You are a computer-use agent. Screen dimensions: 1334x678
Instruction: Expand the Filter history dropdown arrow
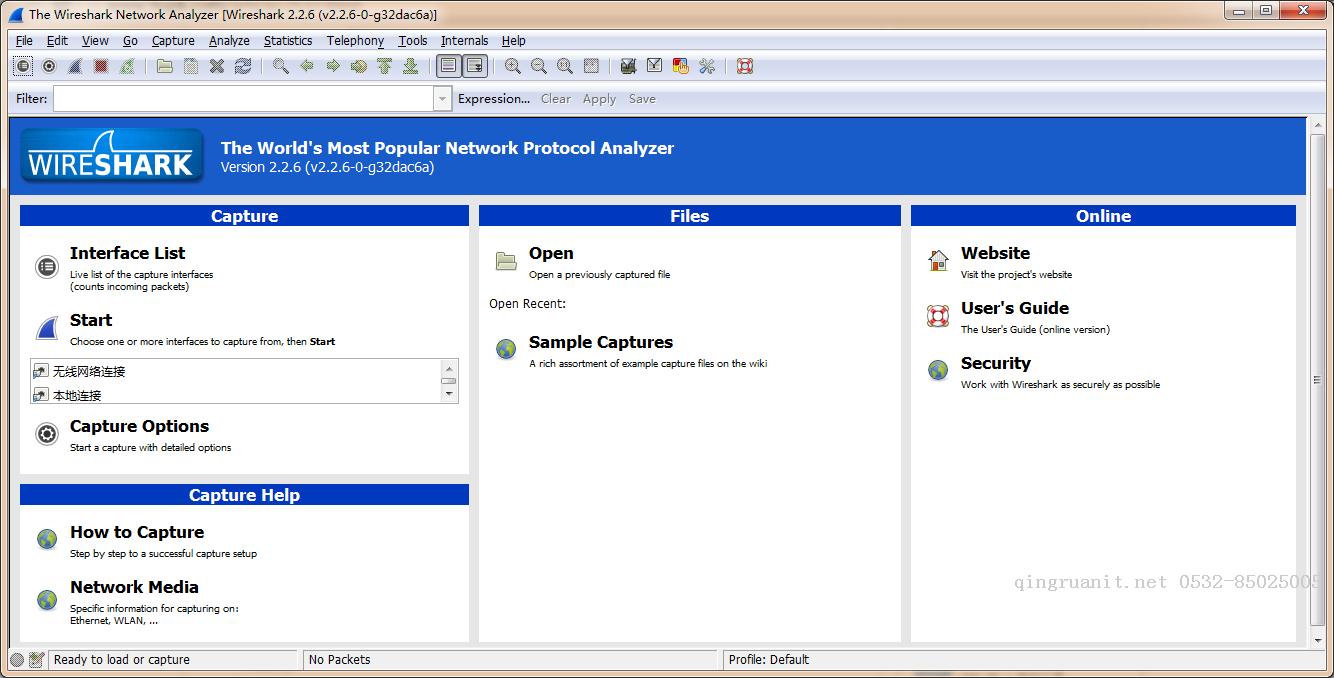[443, 98]
